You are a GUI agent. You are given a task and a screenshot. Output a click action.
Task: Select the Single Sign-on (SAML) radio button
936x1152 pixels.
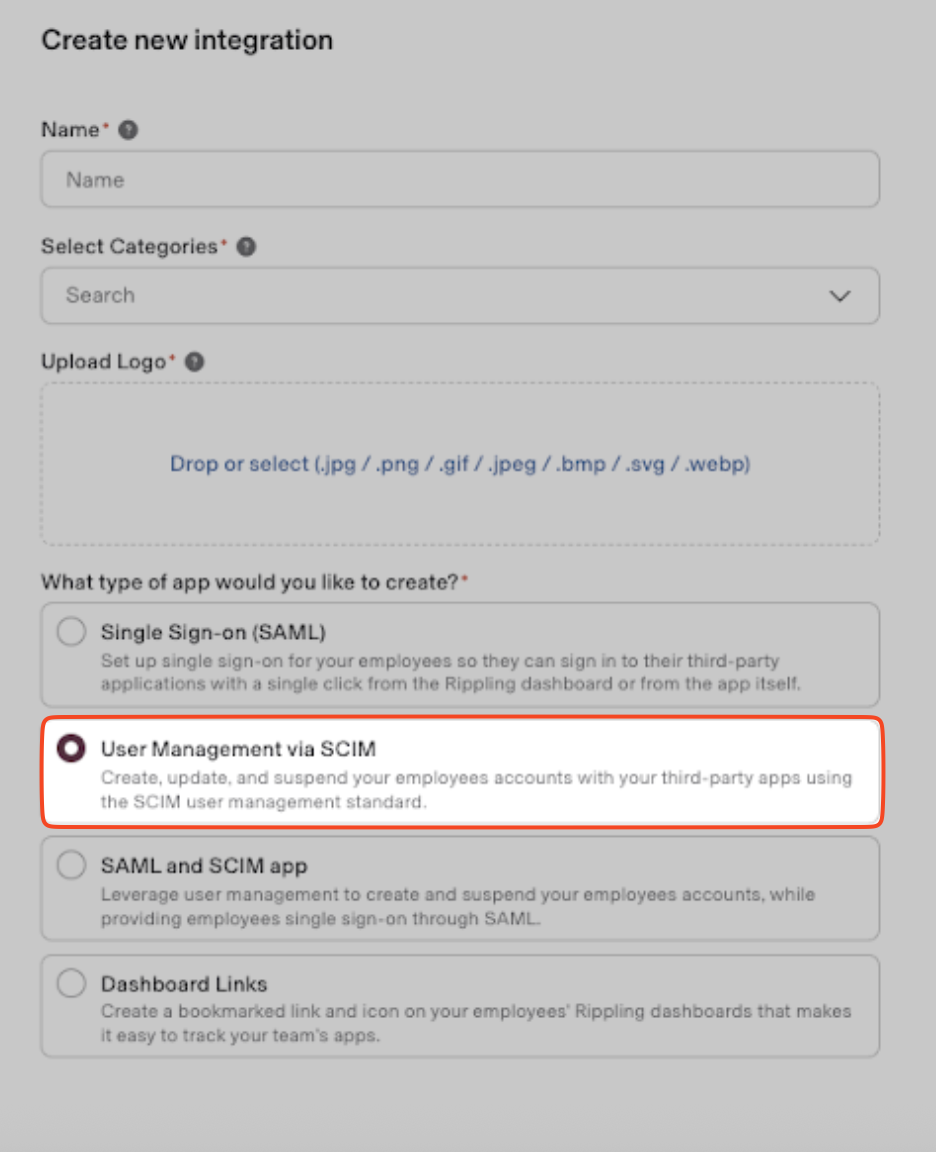tap(71, 633)
